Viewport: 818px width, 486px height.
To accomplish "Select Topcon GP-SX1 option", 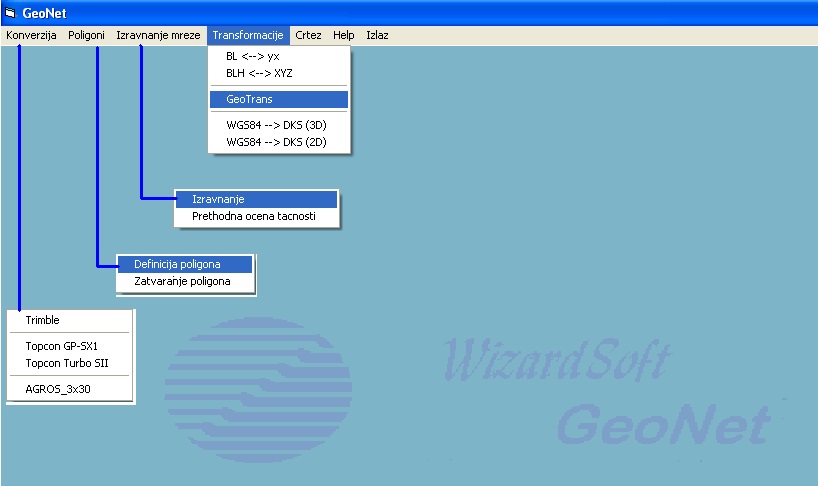I will coord(62,346).
